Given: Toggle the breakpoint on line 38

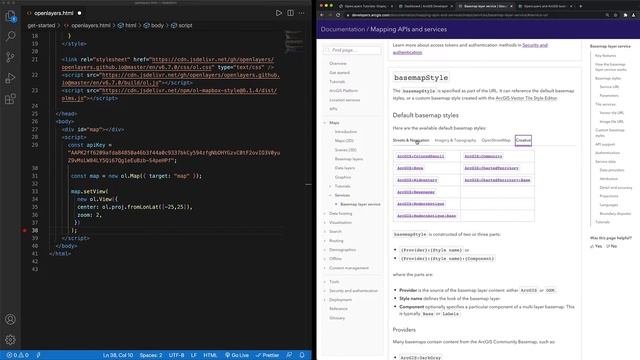Looking at the screenshot, I should coord(24,230).
